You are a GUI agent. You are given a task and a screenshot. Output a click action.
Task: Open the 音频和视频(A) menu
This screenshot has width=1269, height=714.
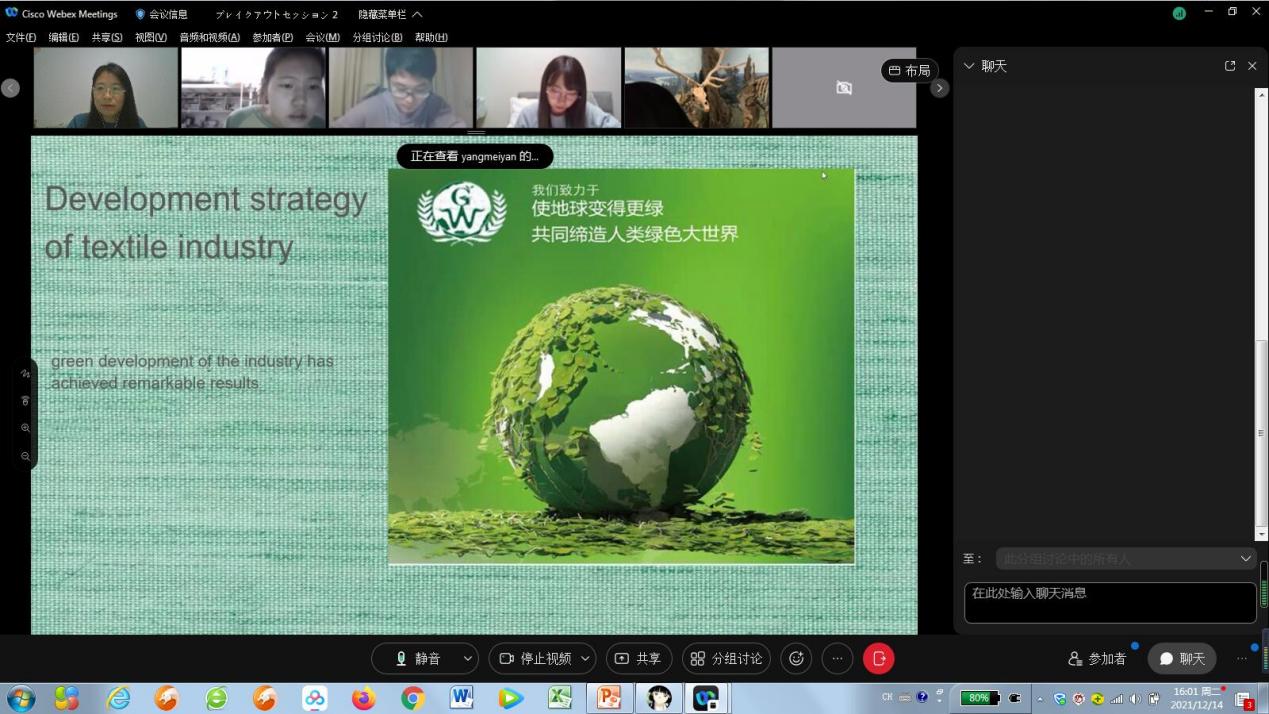point(209,37)
